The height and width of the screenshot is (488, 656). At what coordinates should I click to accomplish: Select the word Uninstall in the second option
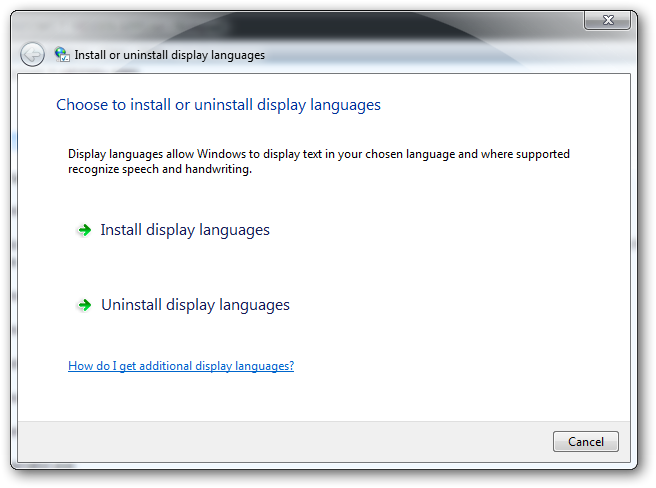(131, 305)
